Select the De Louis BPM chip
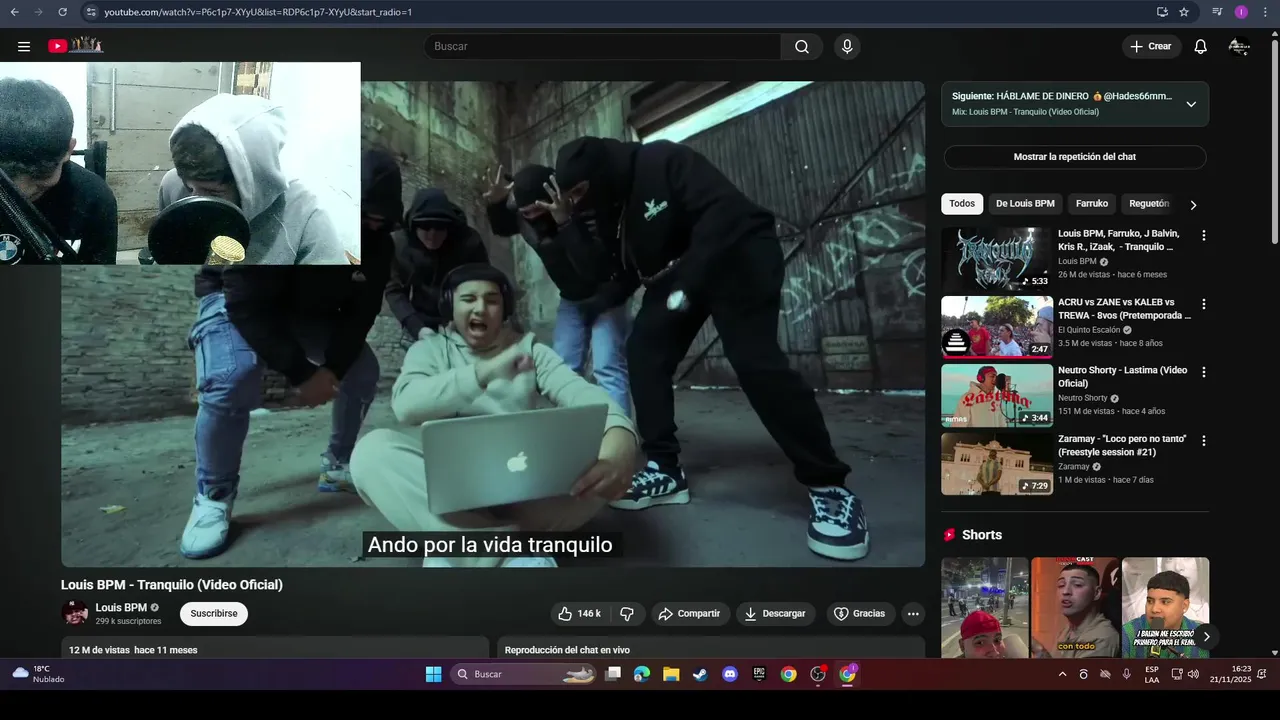Image resolution: width=1280 pixels, height=720 pixels. tap(1025, 204)
